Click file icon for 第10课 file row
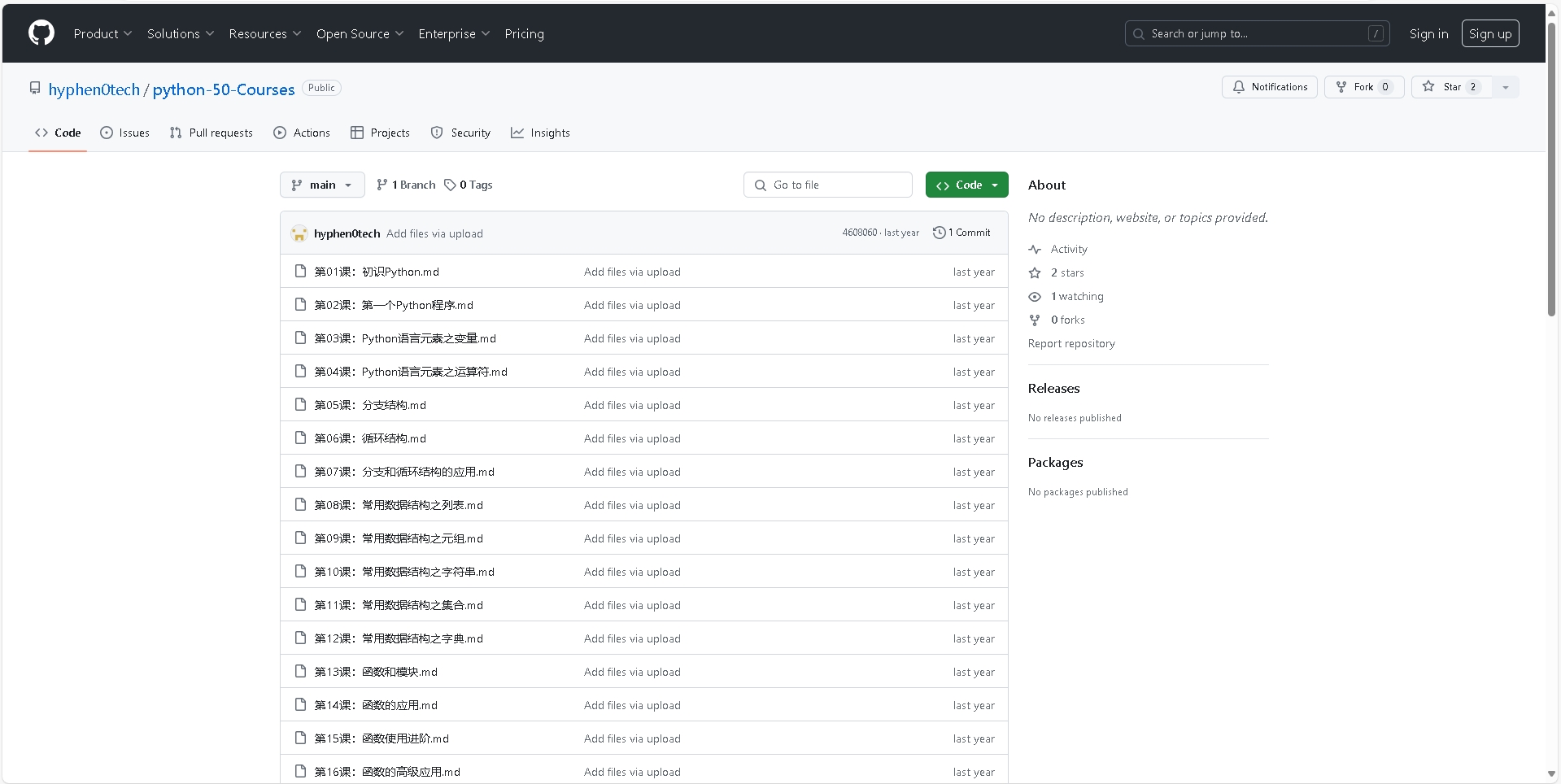Screen dimensions: 1561x784 point(300,571)
